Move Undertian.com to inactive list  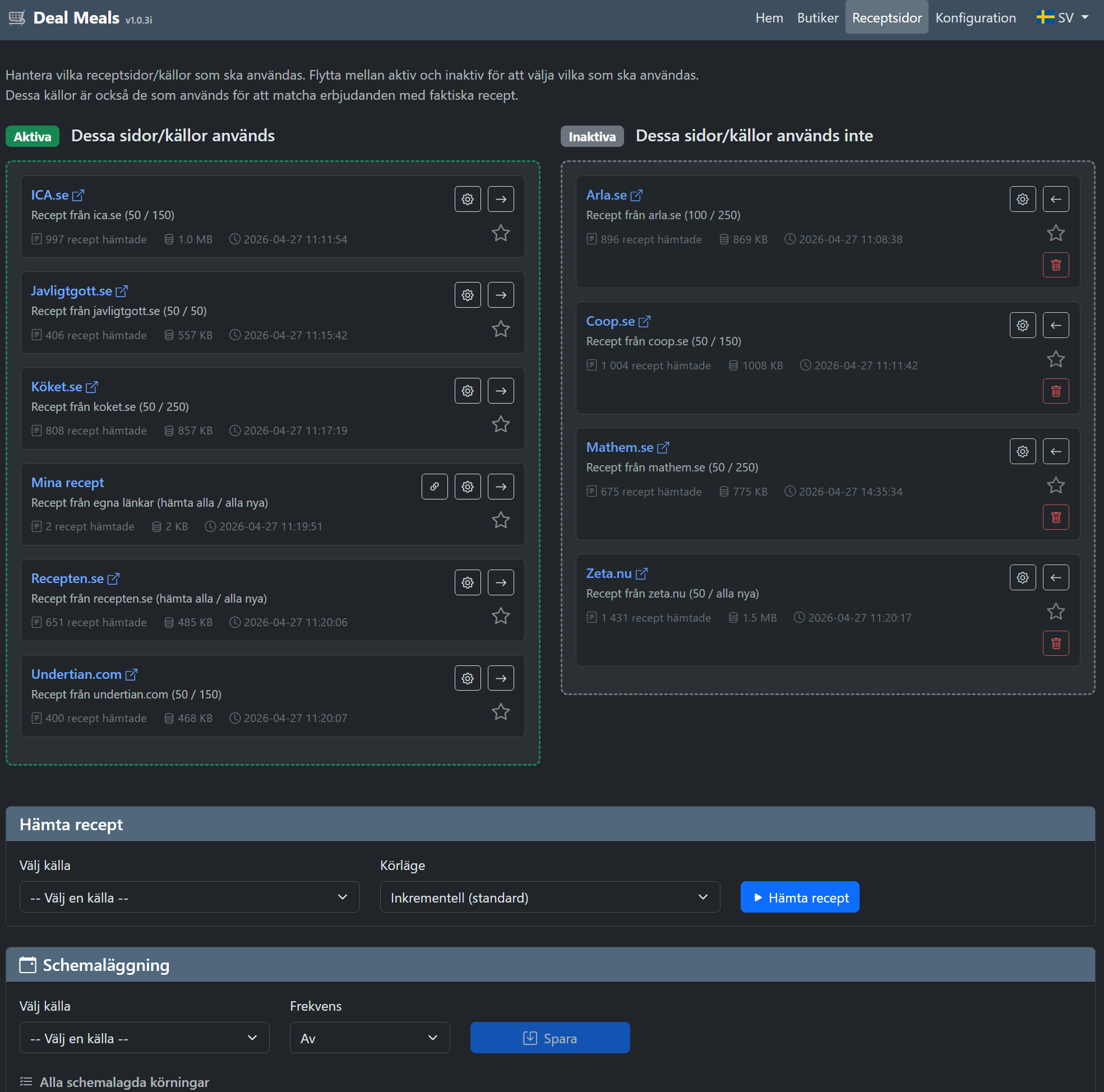click(x=501, y=678)
